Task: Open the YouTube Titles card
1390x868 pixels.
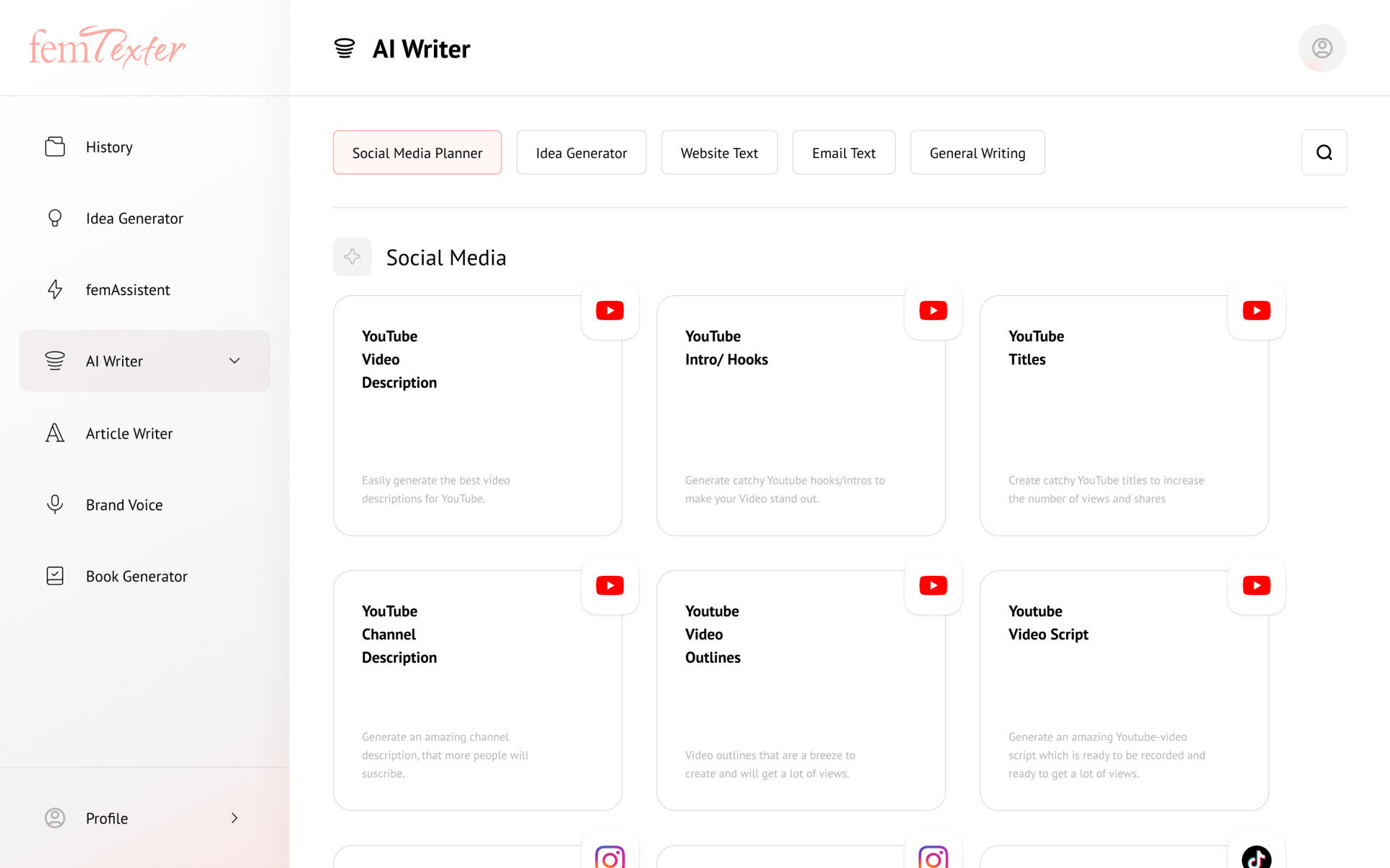Action: click(x=1123, y=416)
